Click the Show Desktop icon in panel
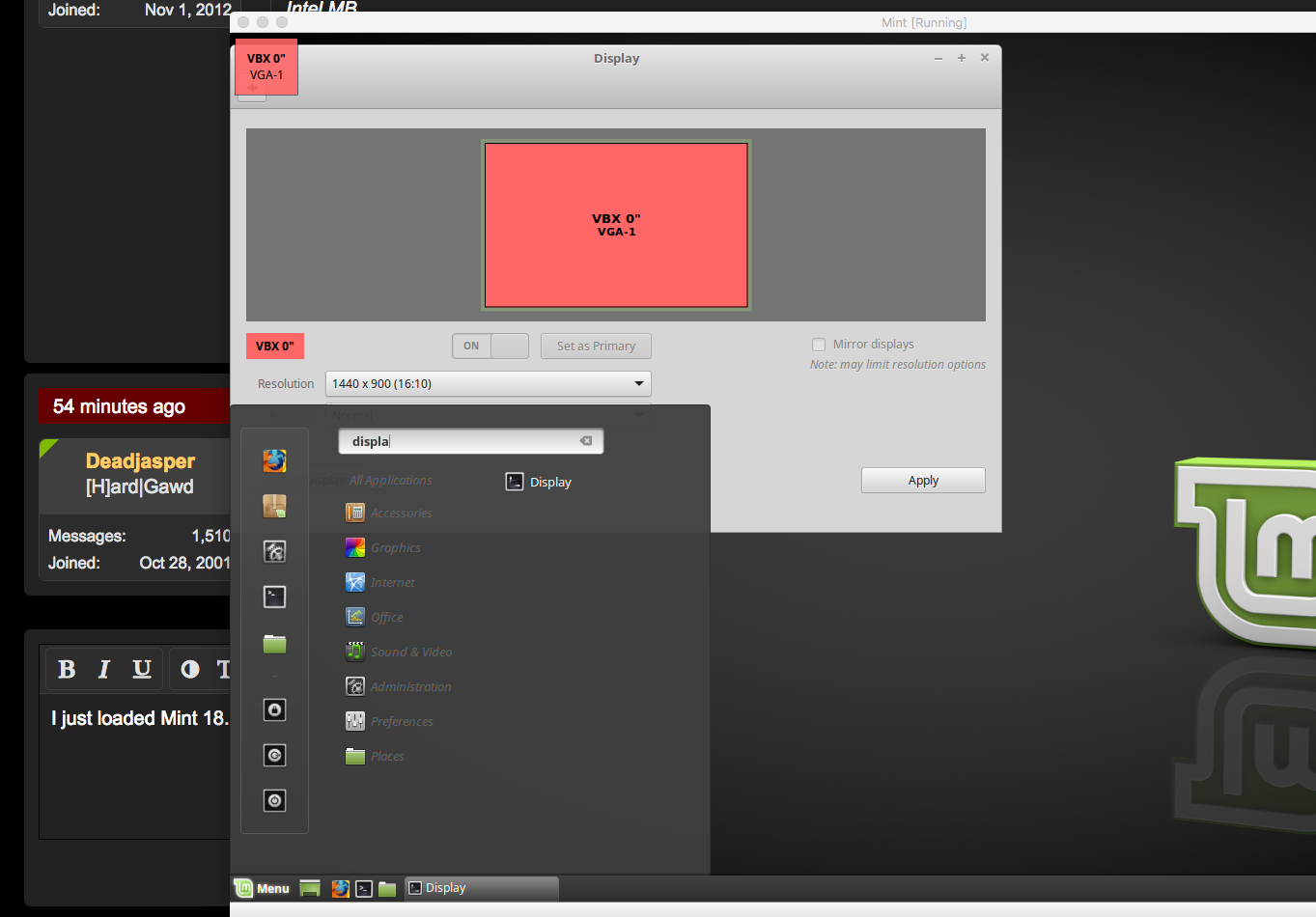1316x917 pixels. pyautogui.click(x=310, y=889)
